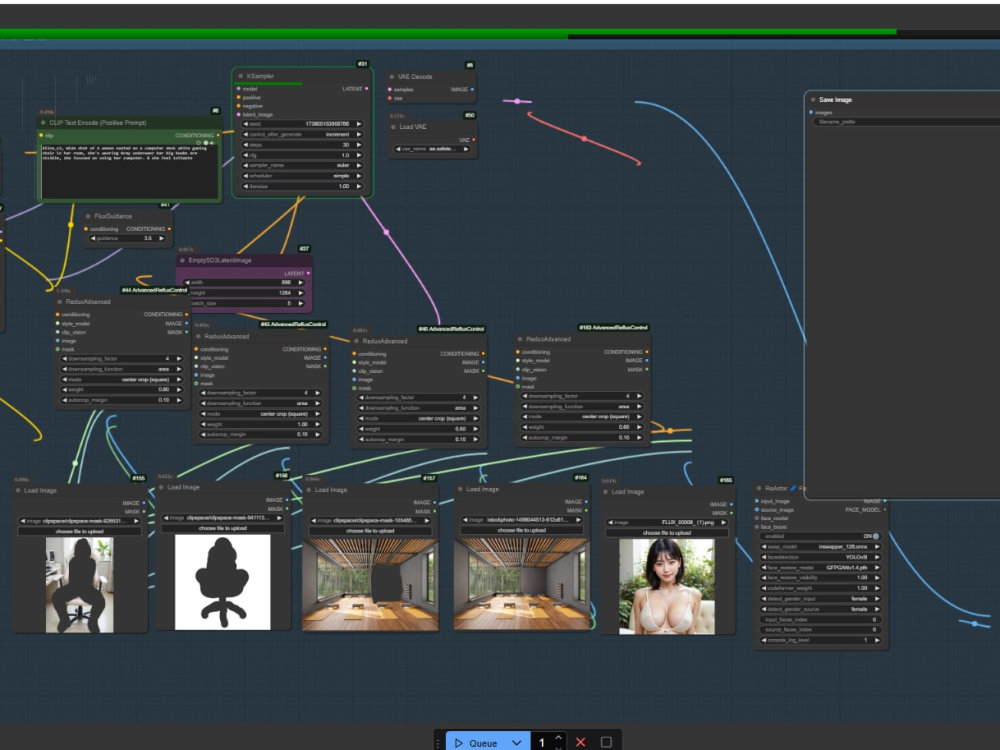
Task: Open the scheduler simple combo
Action: [302, 176]
